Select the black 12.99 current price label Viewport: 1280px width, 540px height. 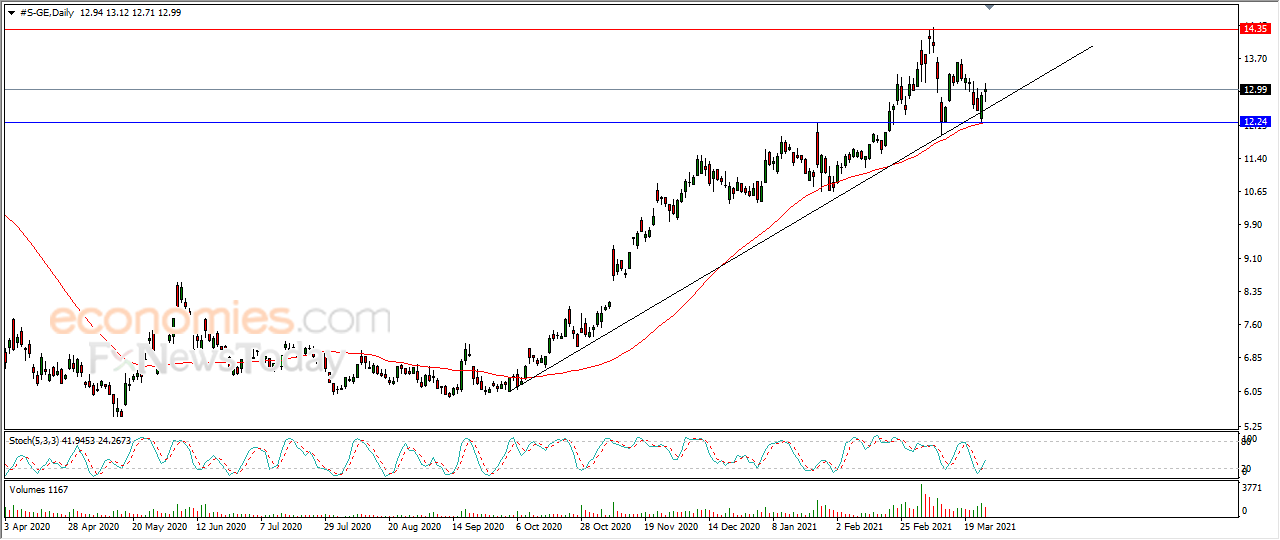pyautogui.click(x=1254, y=90)
